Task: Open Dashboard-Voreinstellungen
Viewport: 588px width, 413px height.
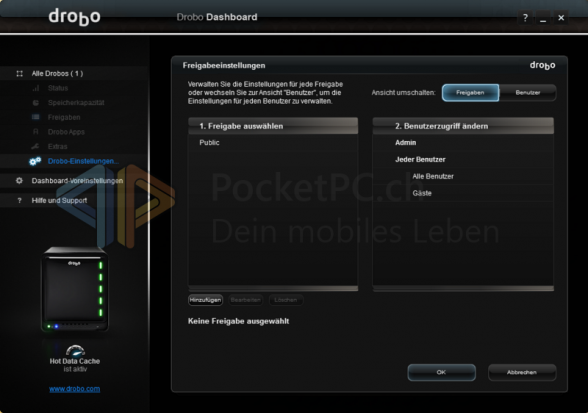Action: [x=77, y=181]
